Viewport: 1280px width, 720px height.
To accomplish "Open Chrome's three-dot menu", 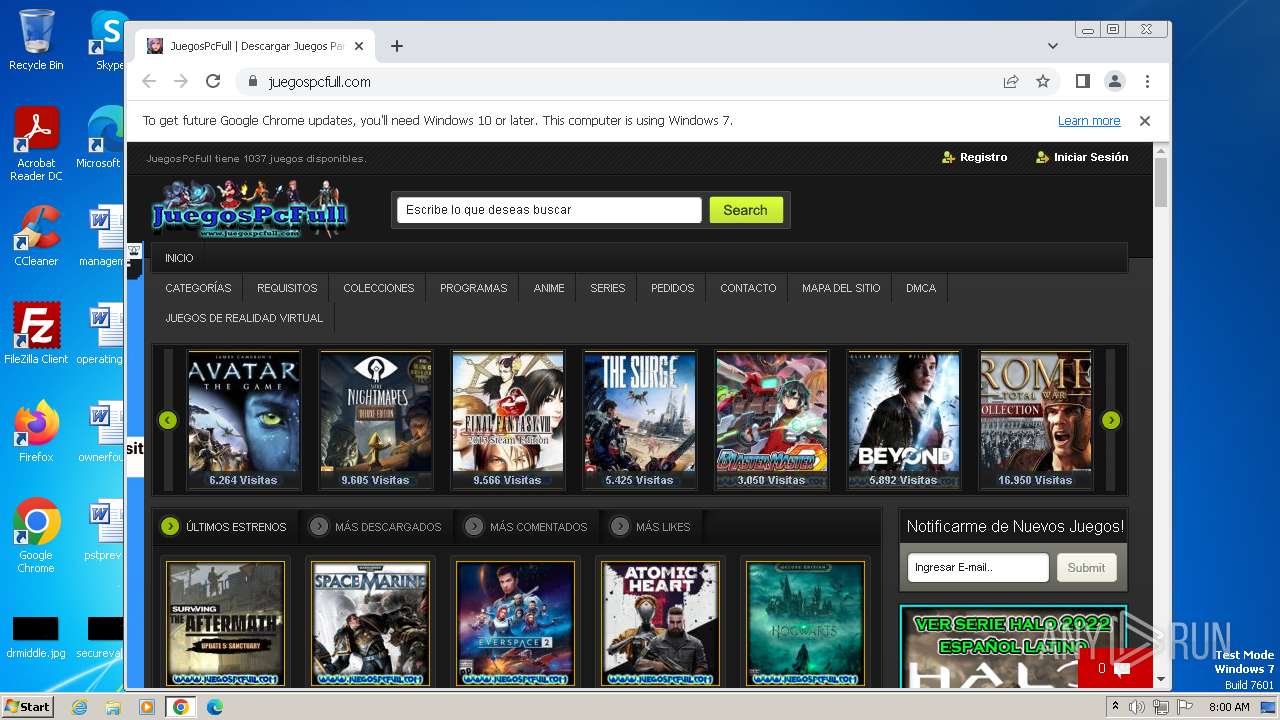I will (1147, 82).
